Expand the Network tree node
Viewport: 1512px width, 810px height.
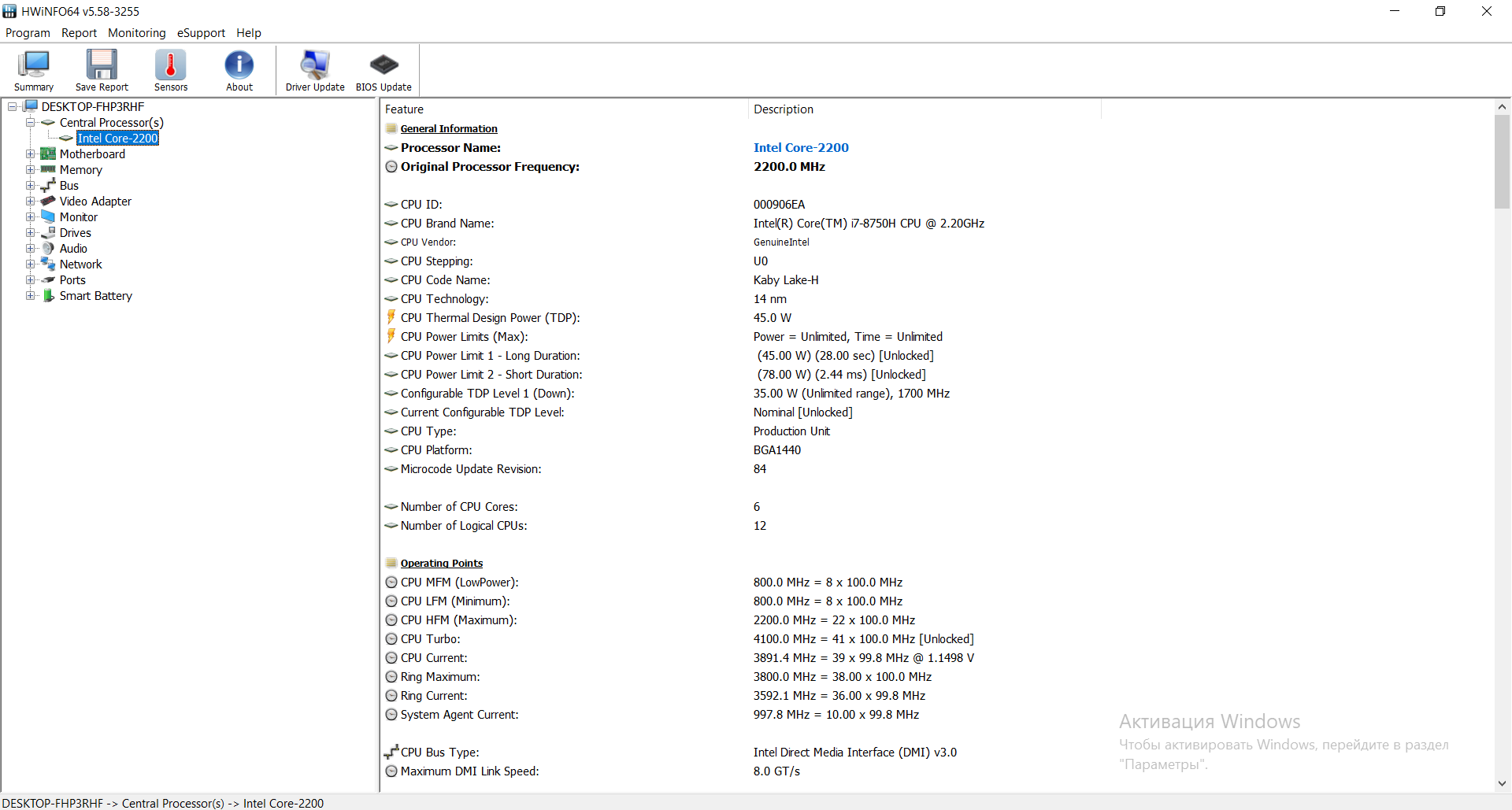[x=30, y=264]
